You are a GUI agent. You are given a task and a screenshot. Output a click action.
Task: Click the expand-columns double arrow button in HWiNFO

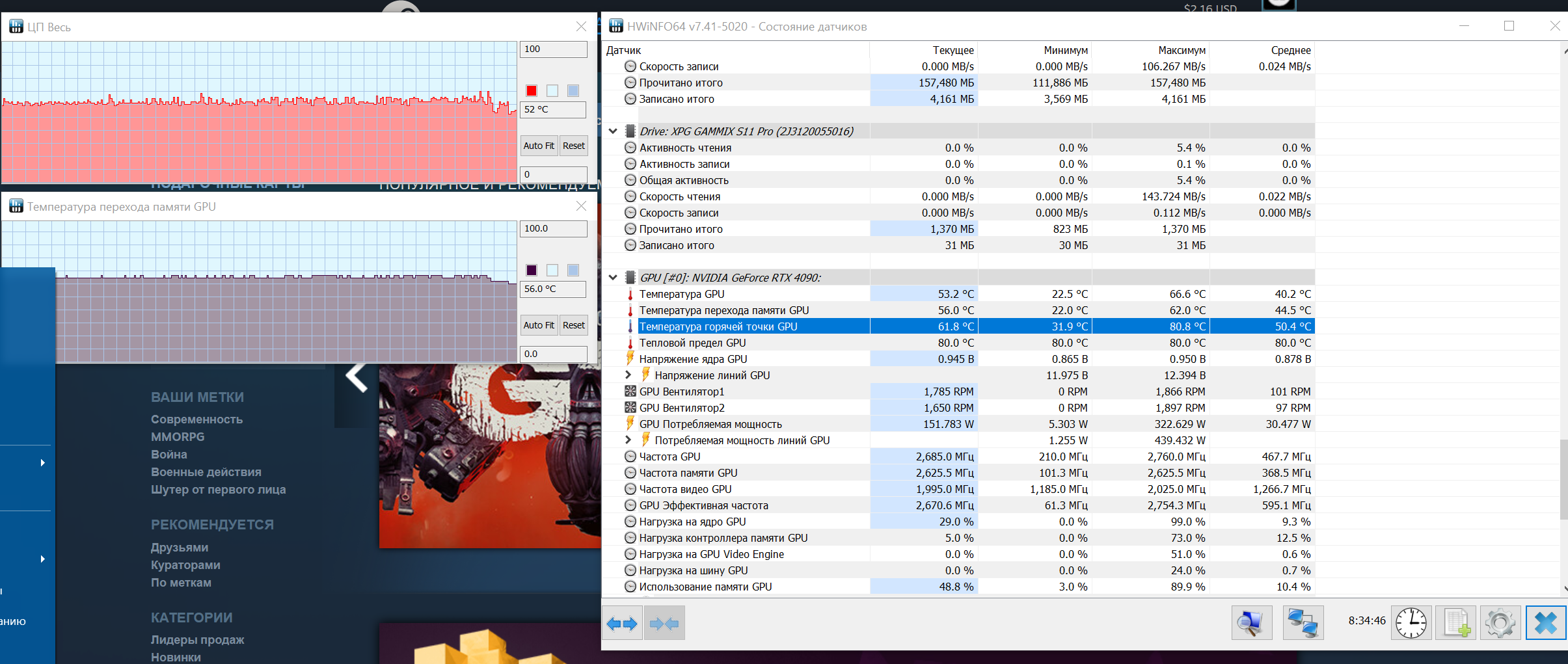(622, 623)
